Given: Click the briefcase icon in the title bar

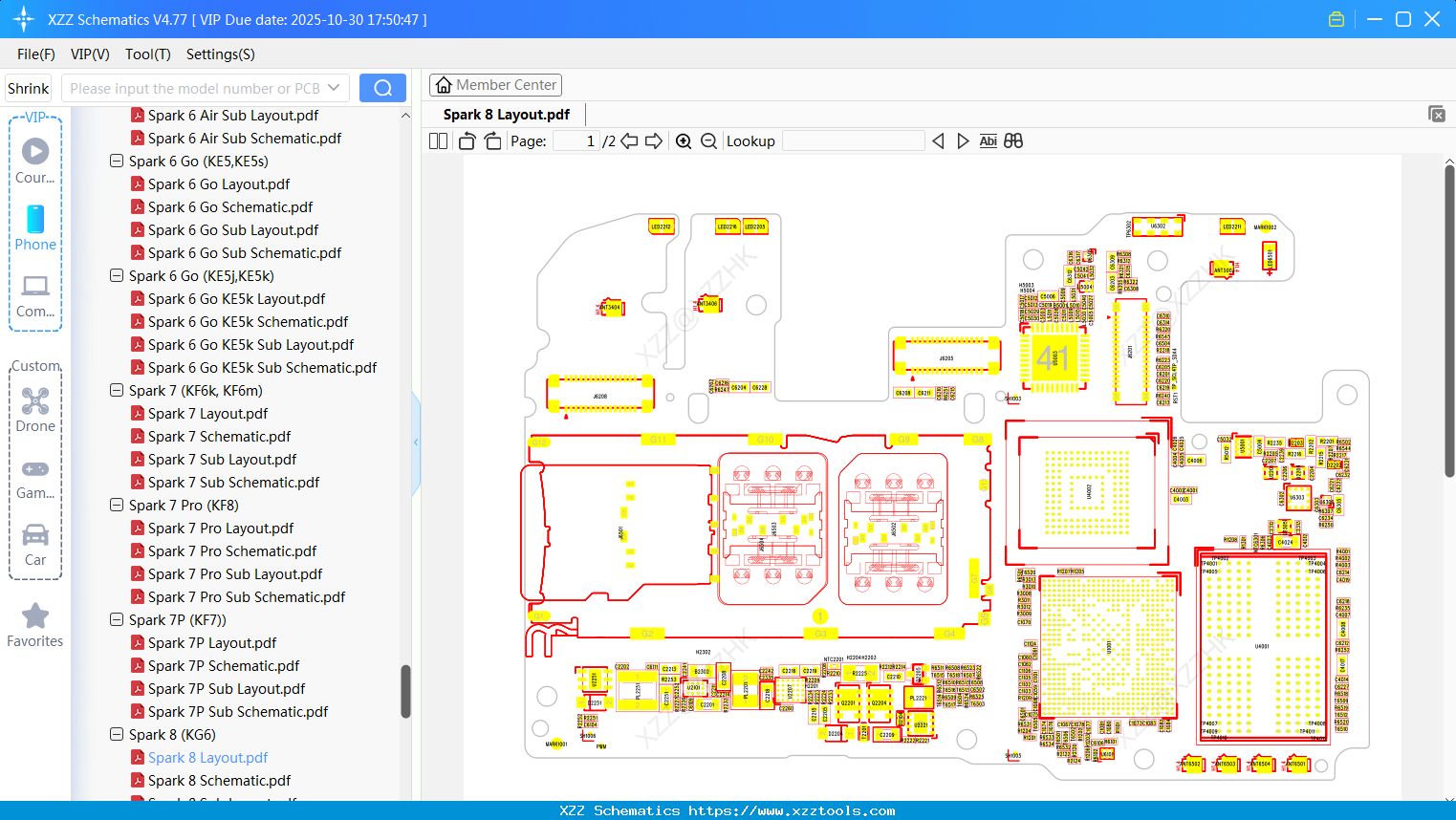Looking at the screenshot, I should pos(1336,18).
